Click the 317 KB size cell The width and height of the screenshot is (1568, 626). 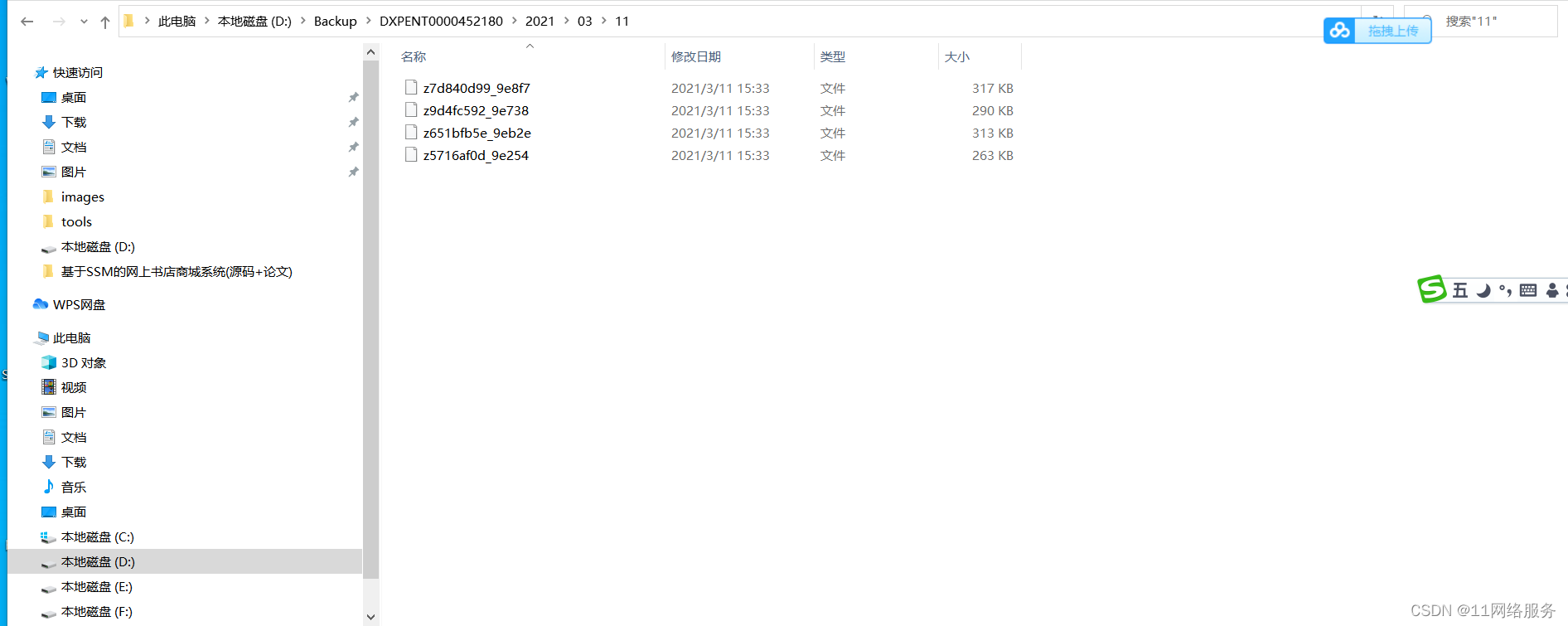coord(993,88)
